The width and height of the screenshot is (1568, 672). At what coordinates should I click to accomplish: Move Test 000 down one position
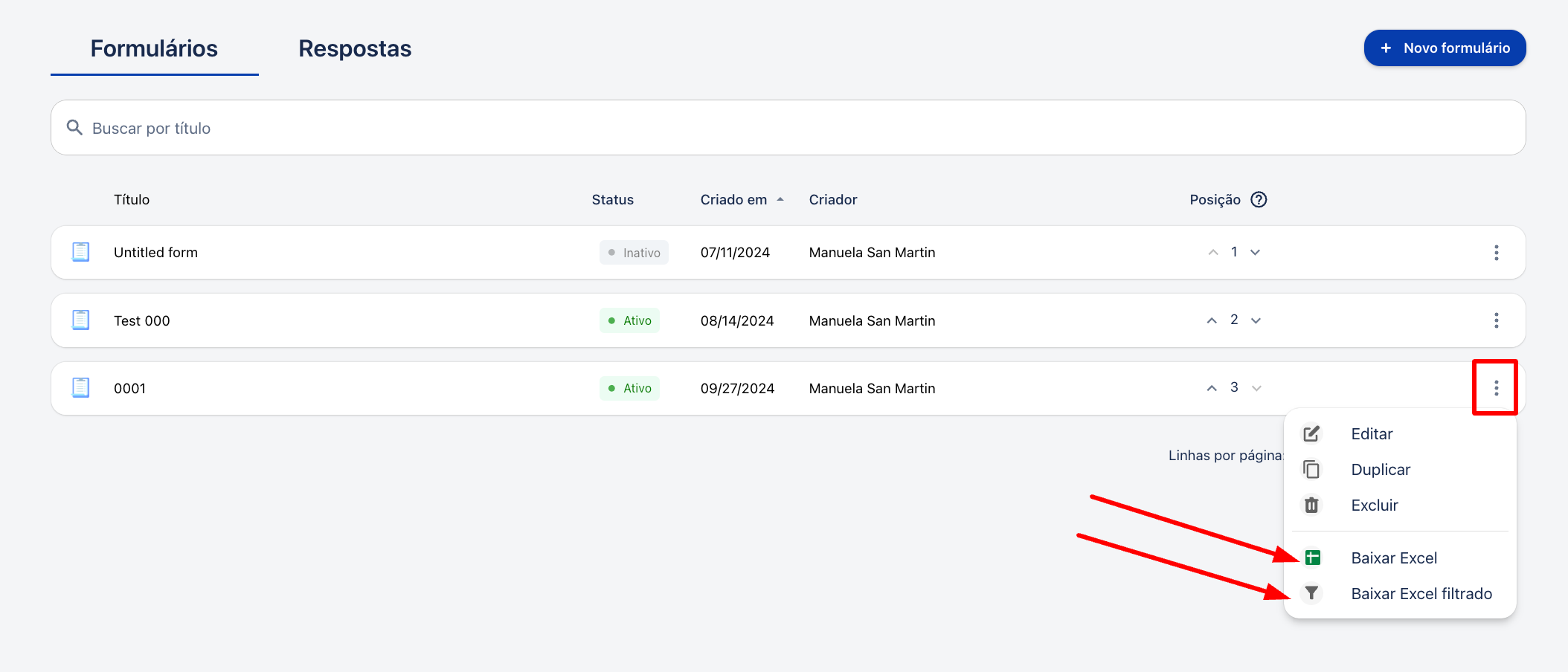[x=1256, y=320]
